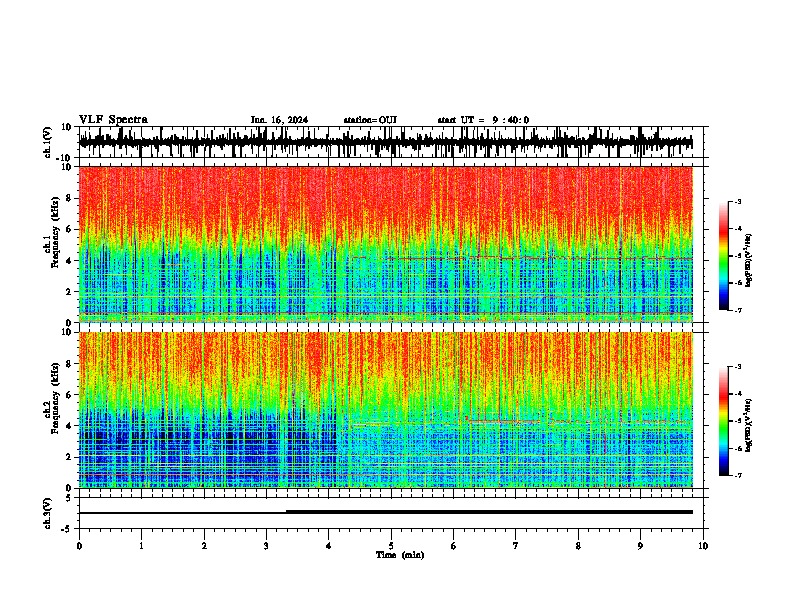Click the time axis tick label "2"
Image resolution: width=792 pixels, height=612 pixels.
pos(204,546)
